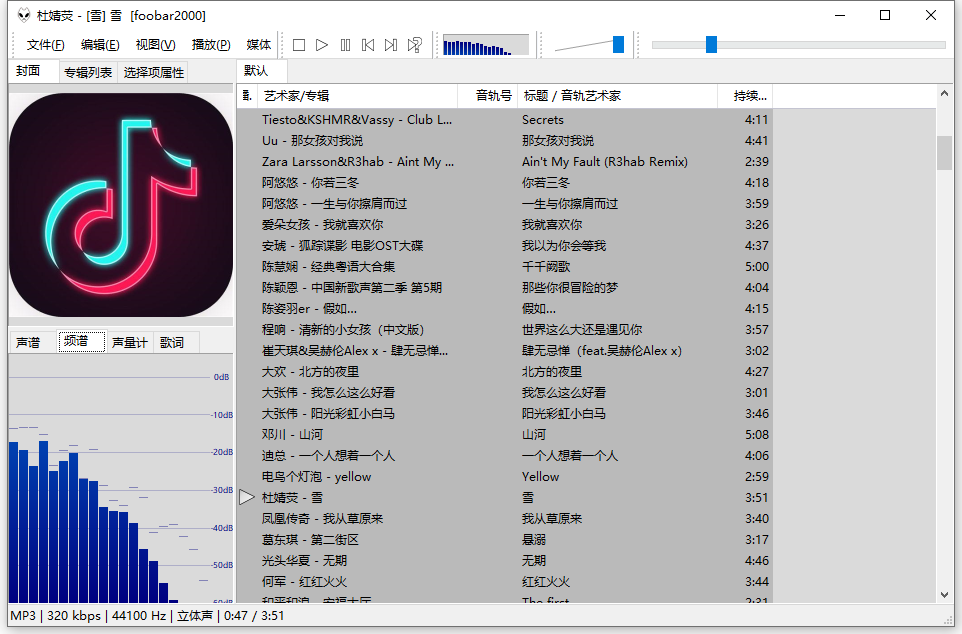Open the 媒体 menu
This screenshot has width=962, height=634.
pos(258,45)
